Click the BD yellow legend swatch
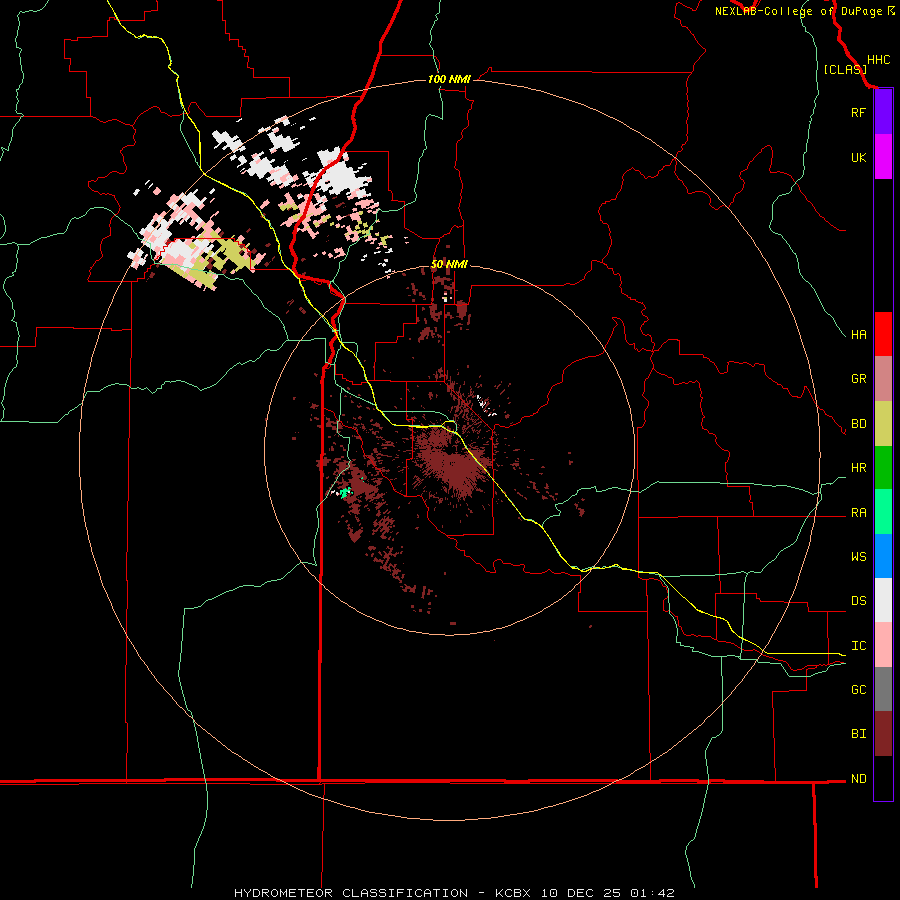The width and height of the screenshot is (900, 900). pos(883,424)
